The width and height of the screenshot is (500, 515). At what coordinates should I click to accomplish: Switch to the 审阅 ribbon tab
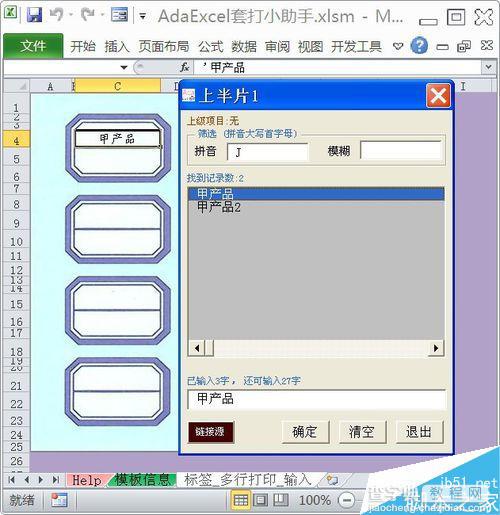point(277,46)
